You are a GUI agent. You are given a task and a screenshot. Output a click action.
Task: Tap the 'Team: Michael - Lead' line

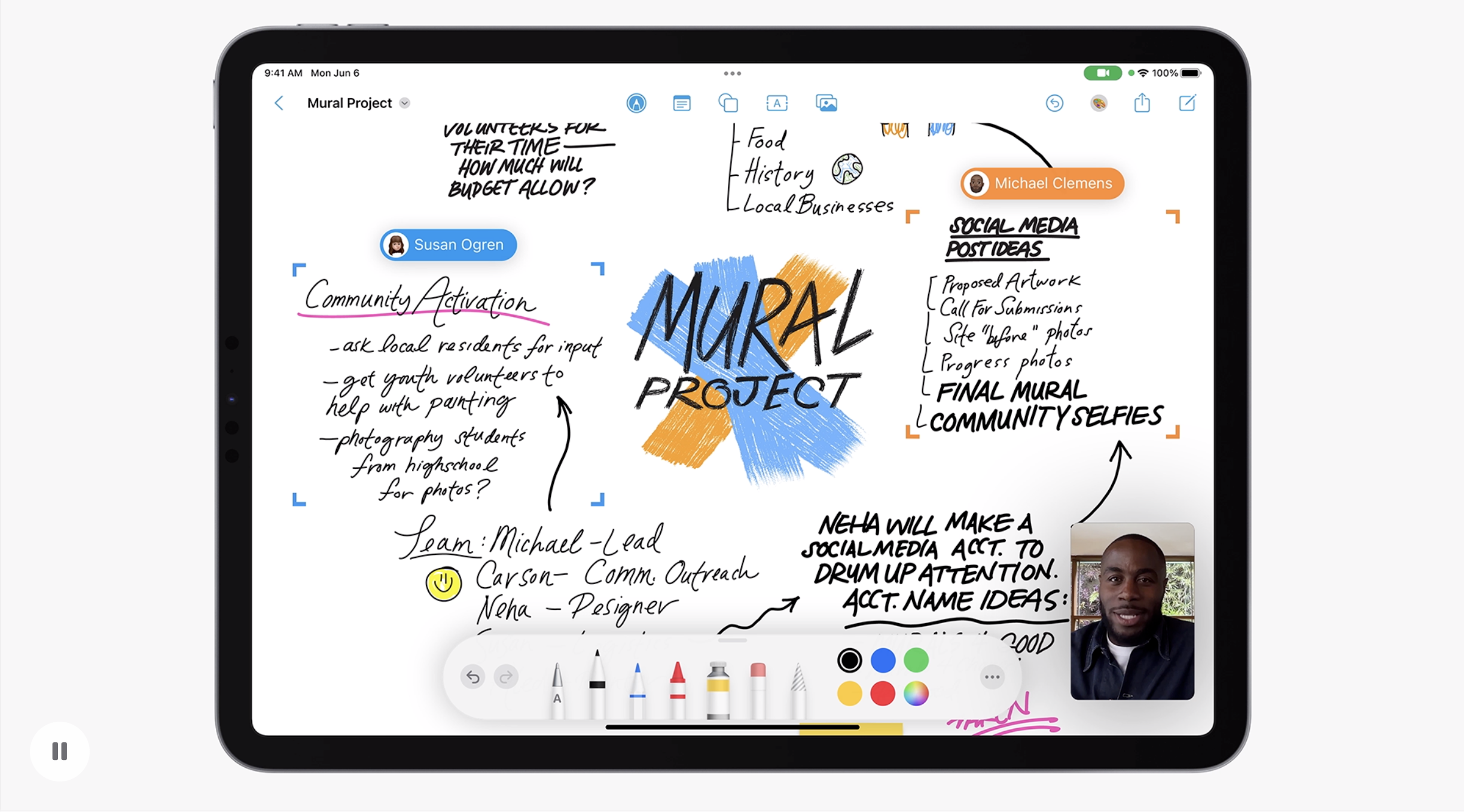click(x=529, y=538)
